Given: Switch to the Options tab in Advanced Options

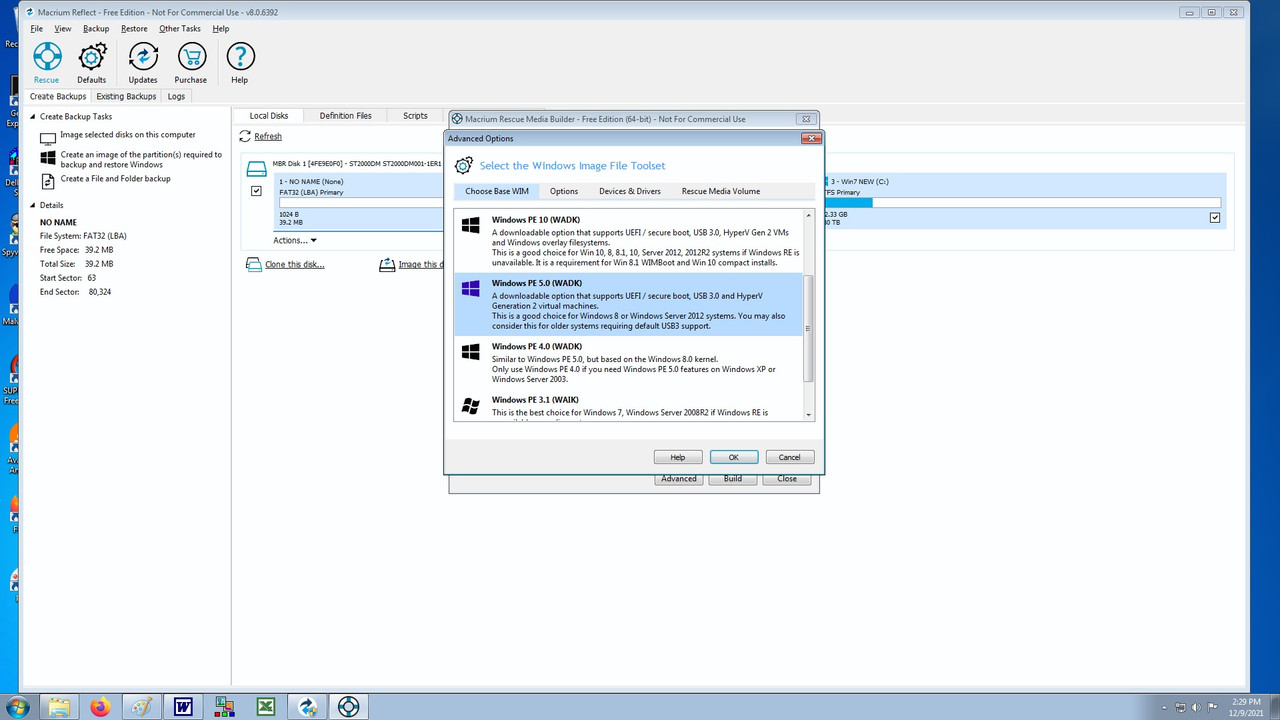Looking at the screenshot, I should coord(564,191).
